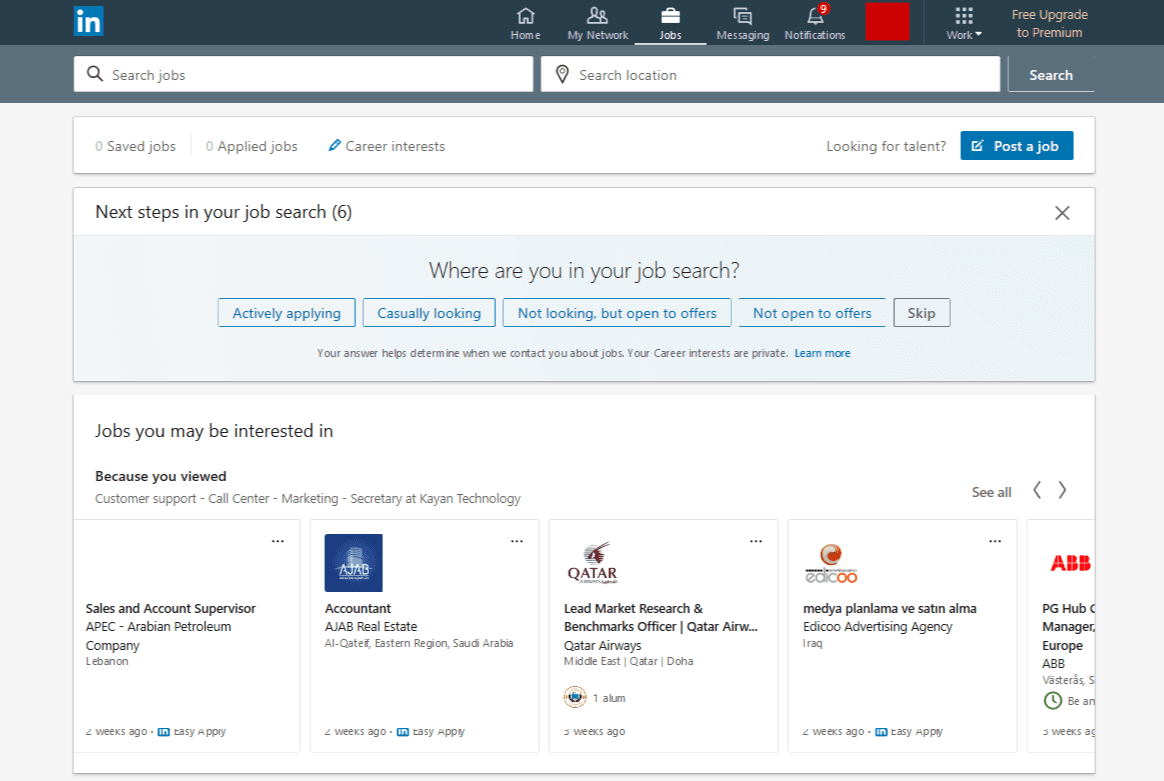Open the Accountant job title
The image size is (1164, 781).
pos(358,608)
